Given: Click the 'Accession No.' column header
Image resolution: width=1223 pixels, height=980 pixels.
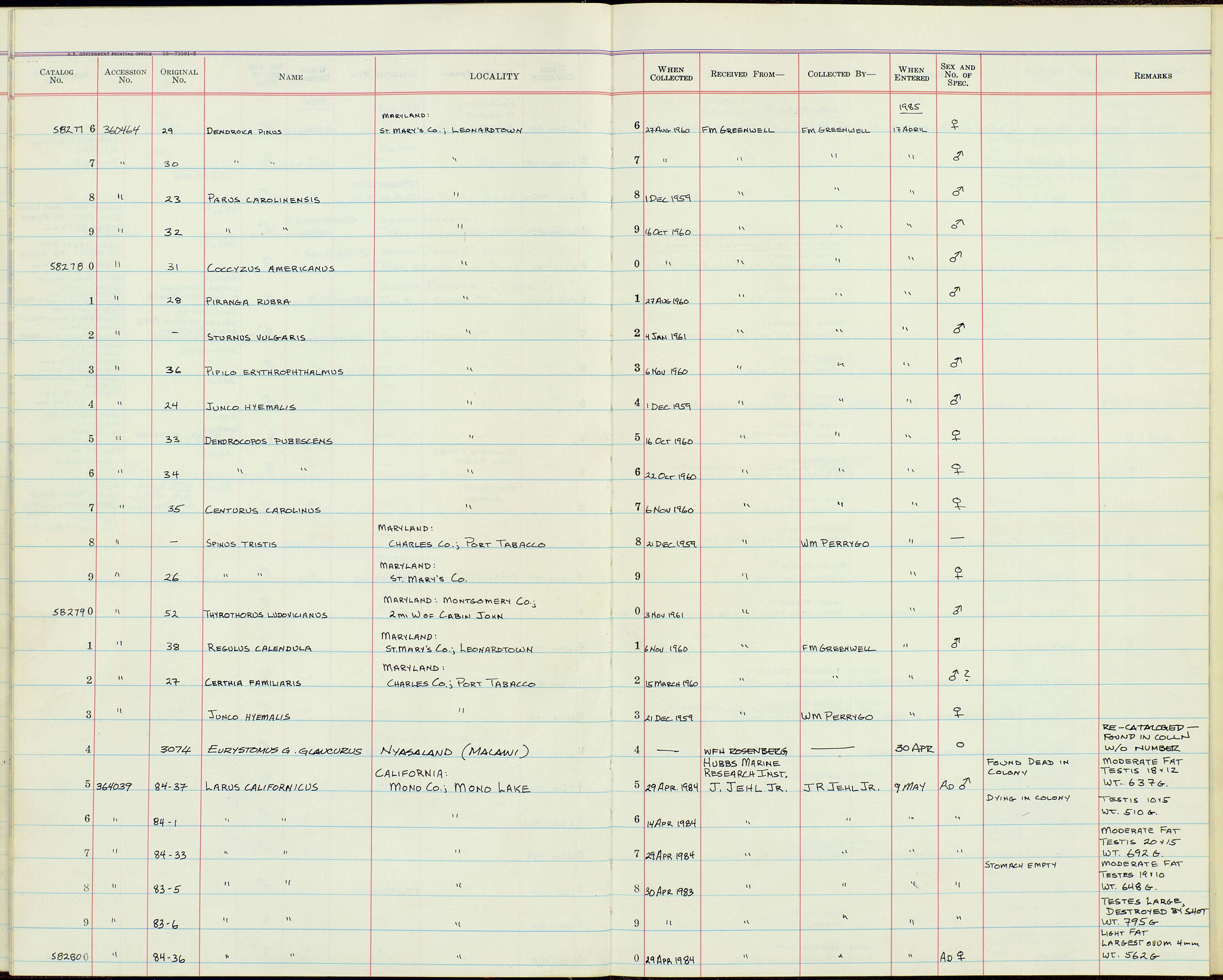Looking at the screenshot, I should [x=125, y=76].
